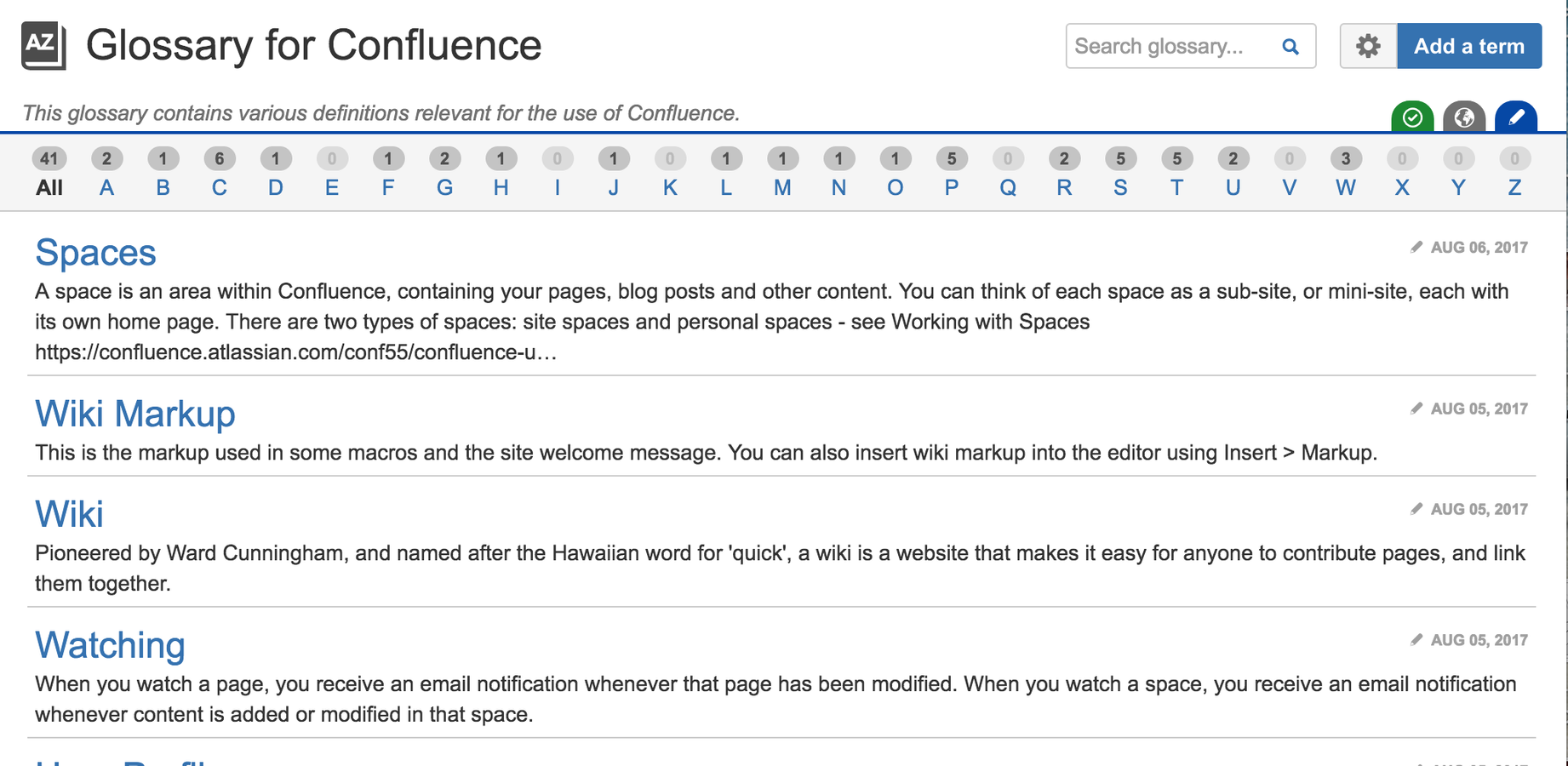Click the pencil icon beside Watching date
The width and height of the screenshot is (1568, 766).
click(1416, 640)
